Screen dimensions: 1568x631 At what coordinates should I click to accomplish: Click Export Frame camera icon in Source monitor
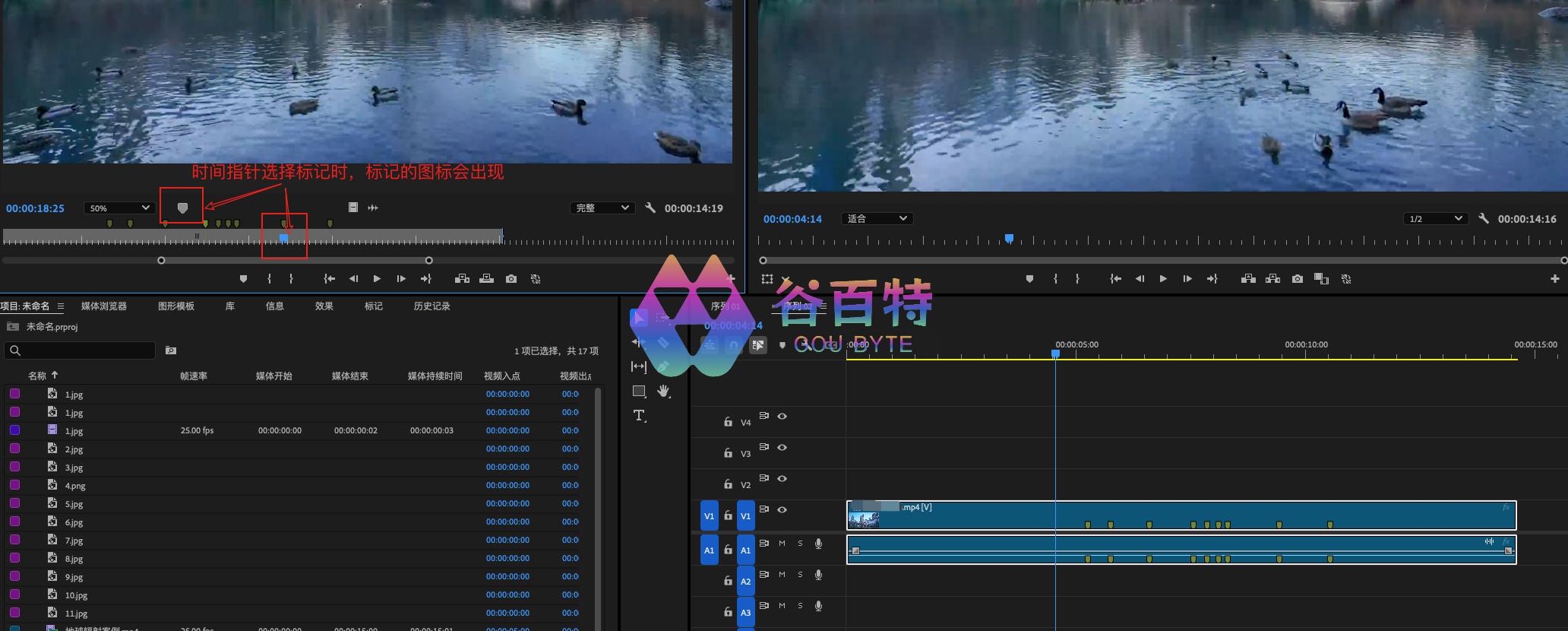511,279
